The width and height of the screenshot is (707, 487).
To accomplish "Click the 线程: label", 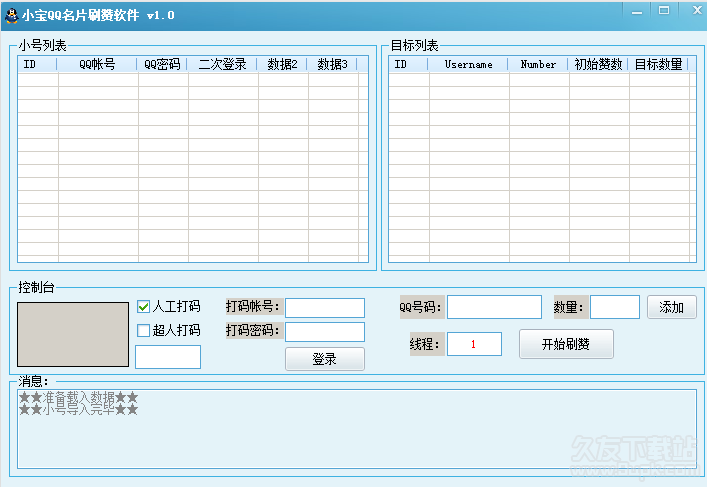I will [x=425, y=344].
